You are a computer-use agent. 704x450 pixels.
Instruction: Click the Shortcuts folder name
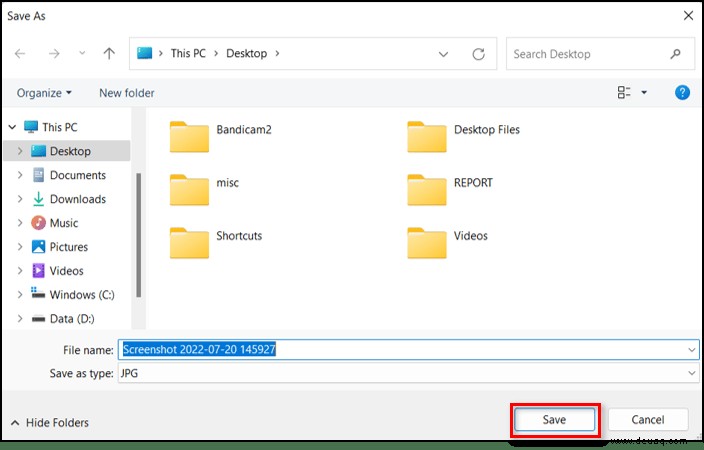pos(239,236)
